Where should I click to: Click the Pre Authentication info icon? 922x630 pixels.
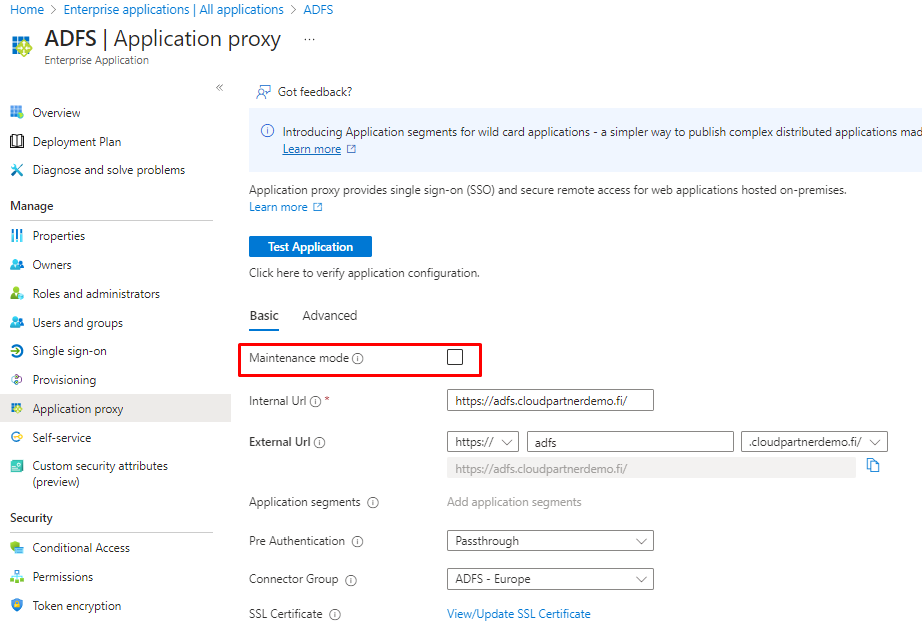tap(357, 542)
